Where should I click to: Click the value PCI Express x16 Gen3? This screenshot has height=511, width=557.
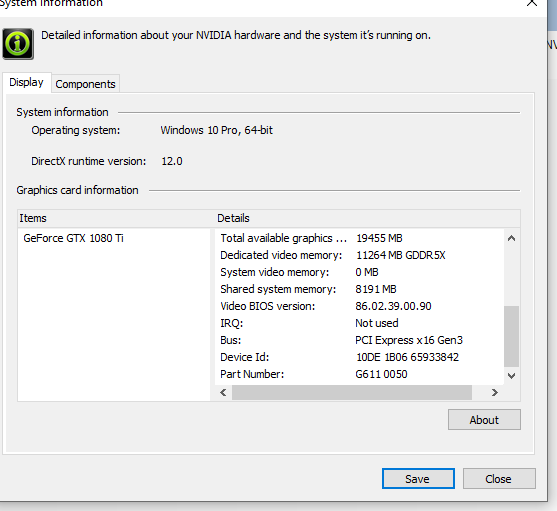coord(409,340)
